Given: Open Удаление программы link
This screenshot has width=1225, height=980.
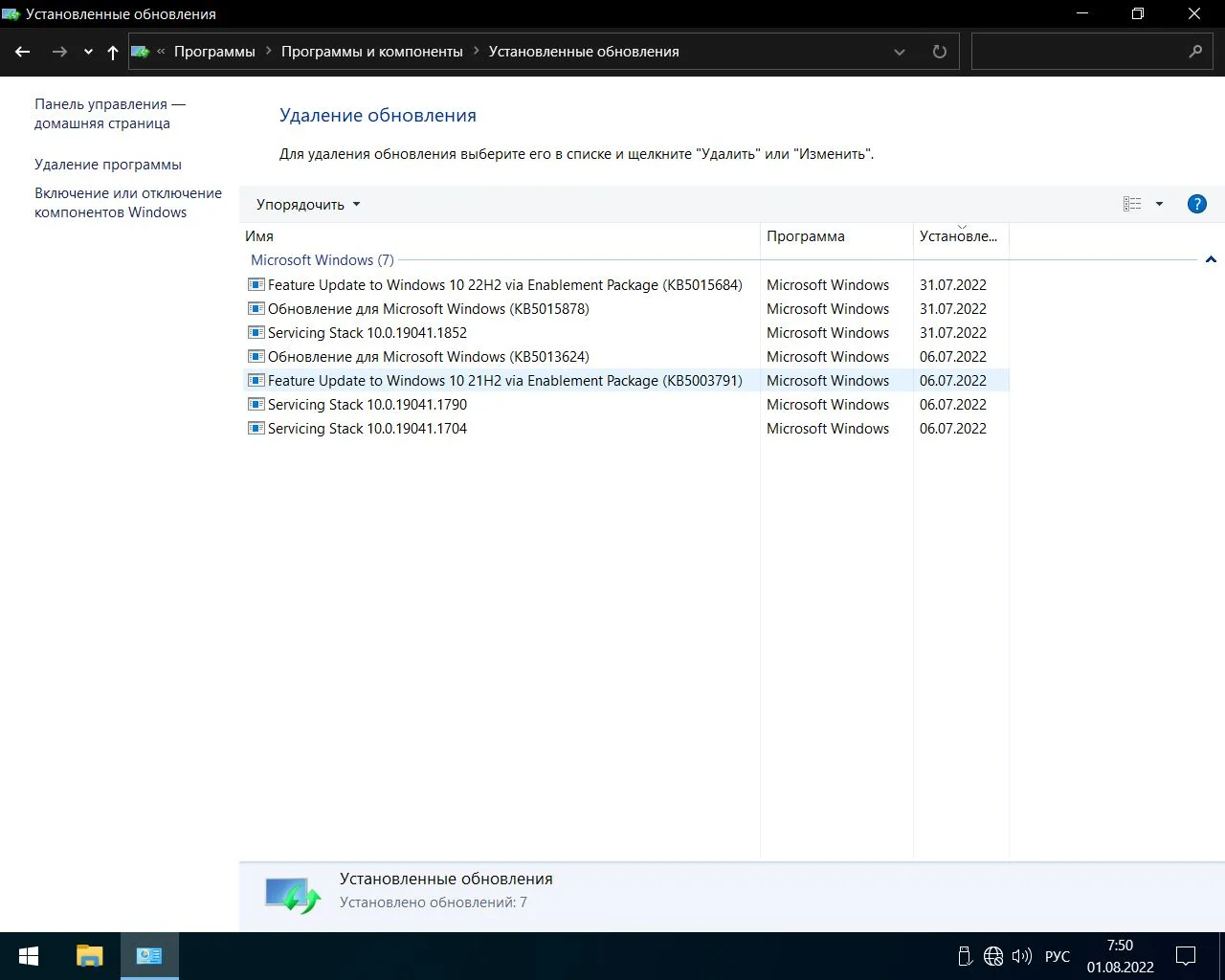Looking at the screenshot, I should point(108,165).
